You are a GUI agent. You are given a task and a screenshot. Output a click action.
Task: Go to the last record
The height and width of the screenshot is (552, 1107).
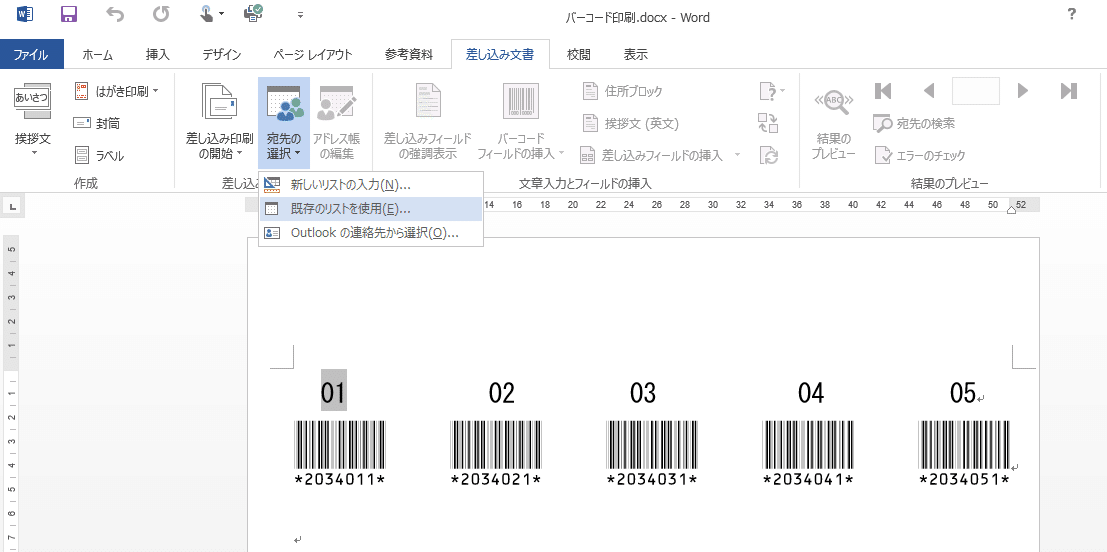[x=1069, y=91]
